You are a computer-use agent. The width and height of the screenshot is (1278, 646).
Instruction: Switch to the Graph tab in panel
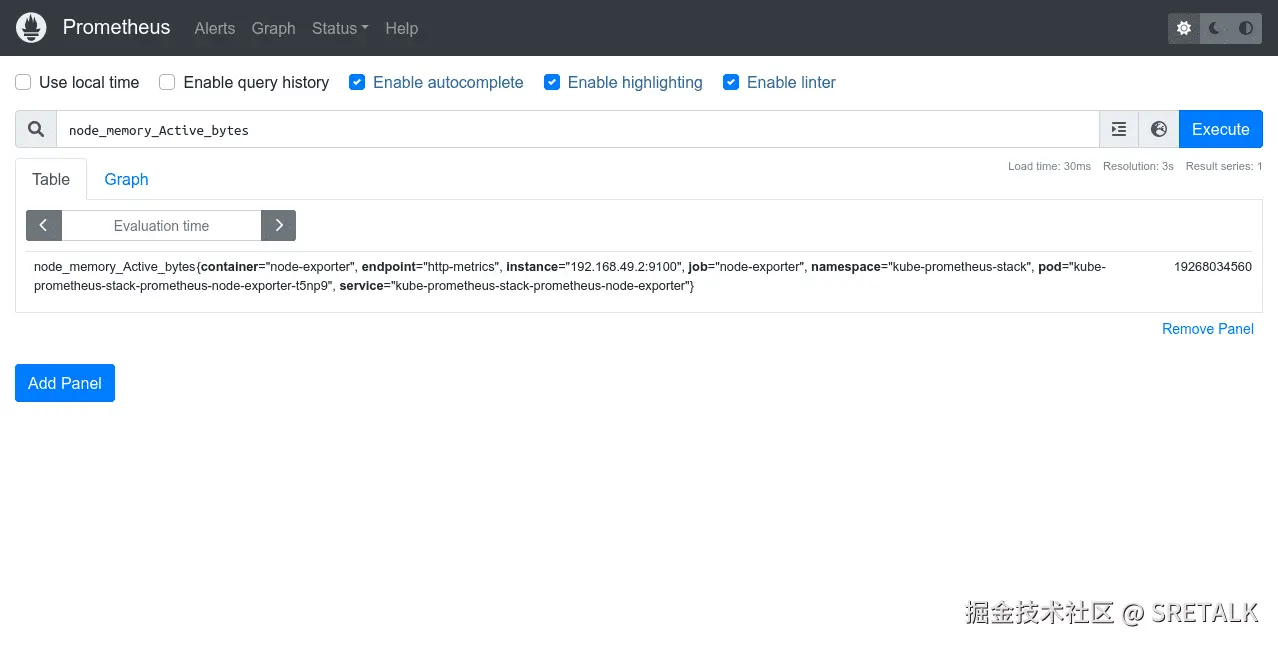click(126, 179)
